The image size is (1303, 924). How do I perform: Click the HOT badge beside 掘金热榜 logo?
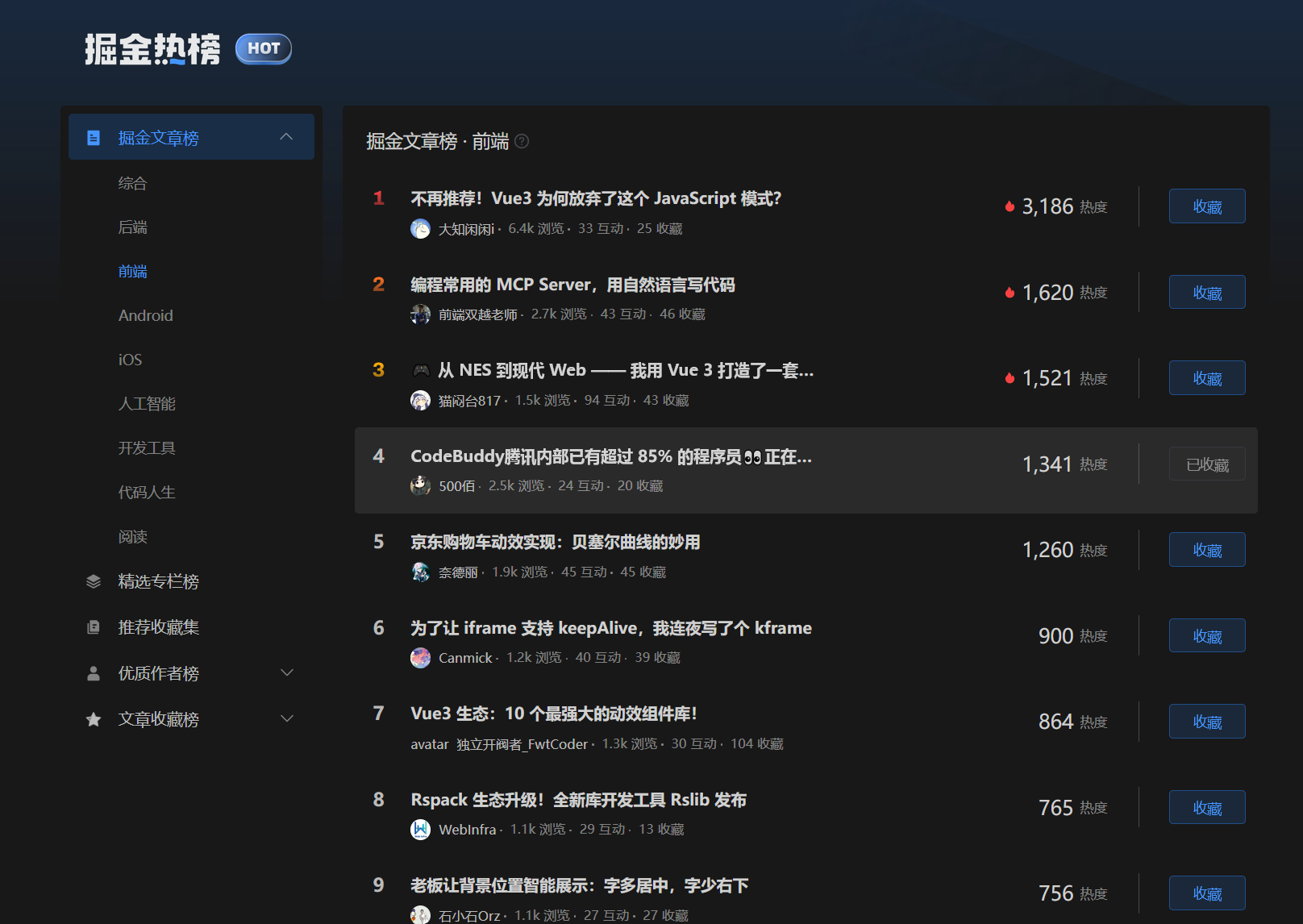click(x=263, y=48)
